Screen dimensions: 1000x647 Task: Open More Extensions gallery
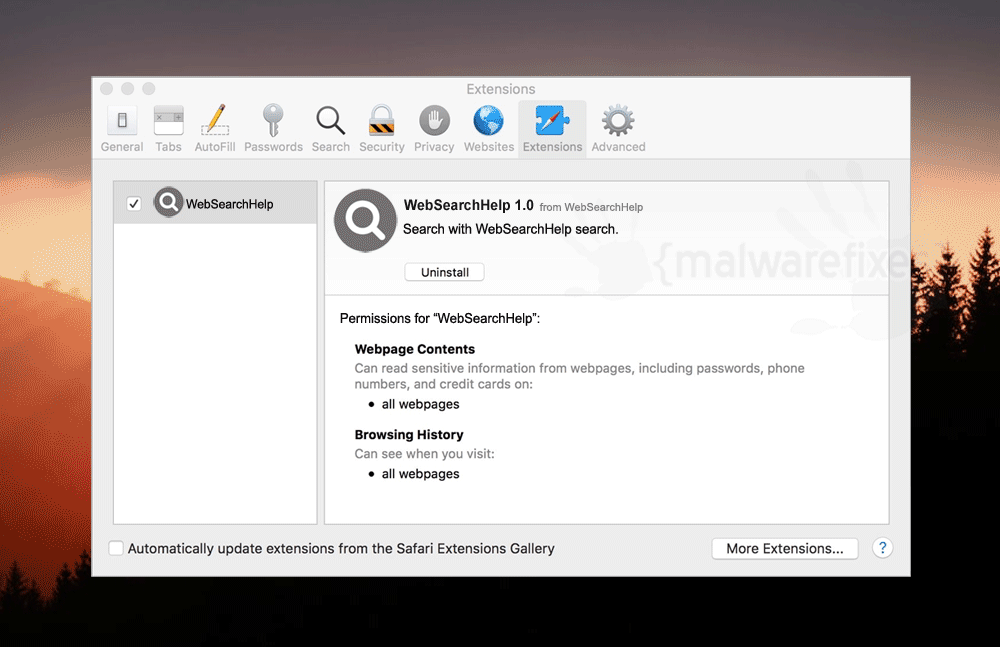784,548
